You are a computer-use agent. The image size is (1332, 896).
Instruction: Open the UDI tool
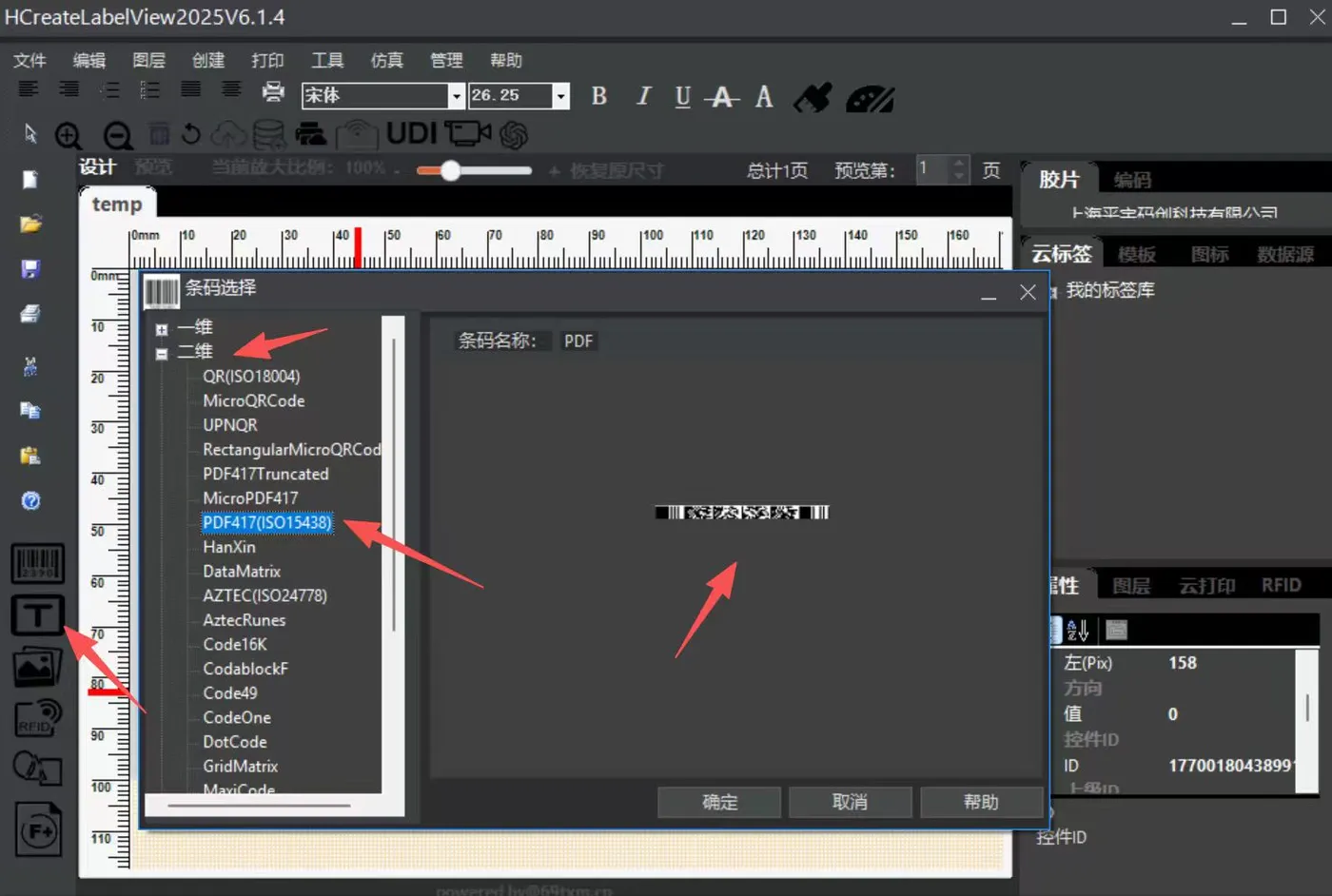411,134
